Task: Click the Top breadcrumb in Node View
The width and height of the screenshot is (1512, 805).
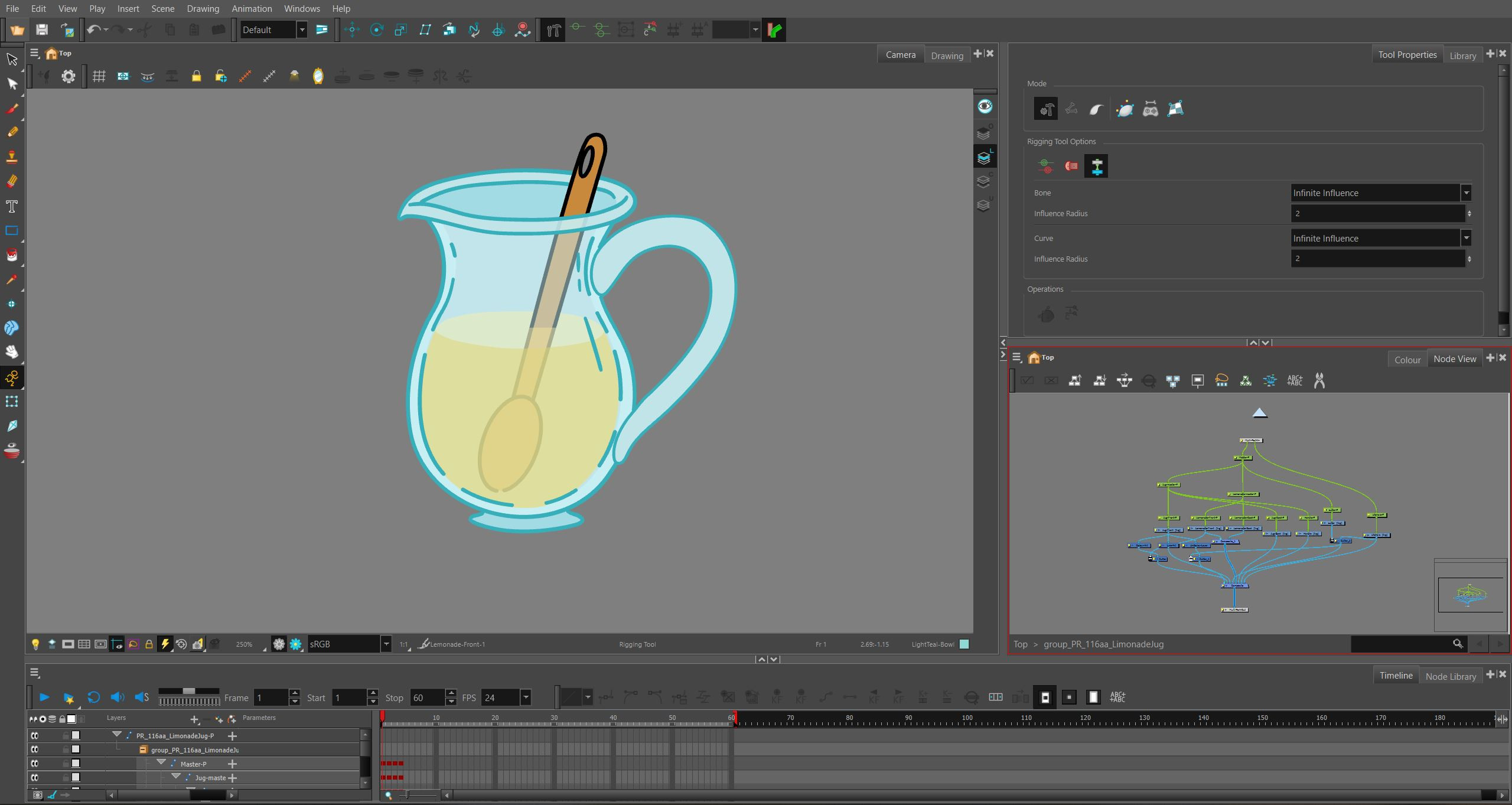Action: (x=1020, y=644)
